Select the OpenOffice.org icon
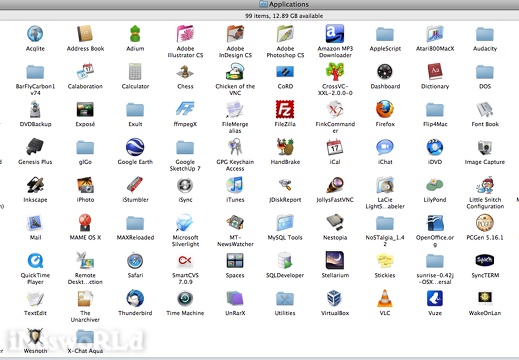The width and height of the screenshot is (519, 360). tap(435, 223)
